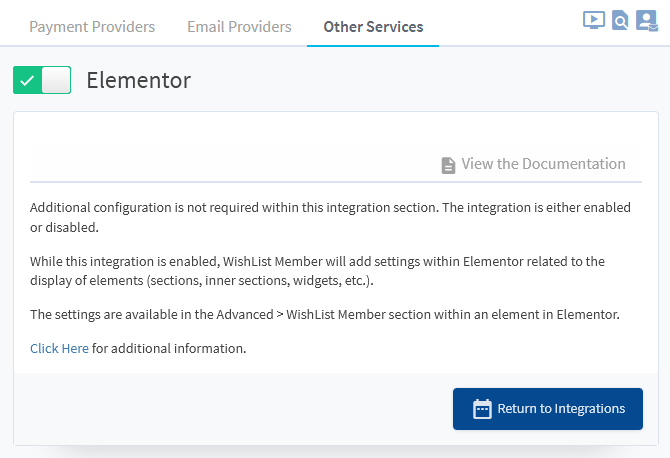The width and height of the screenshot is (670, 458).
Task: Switch to Email Providers tab
Action: click(239, 26)
